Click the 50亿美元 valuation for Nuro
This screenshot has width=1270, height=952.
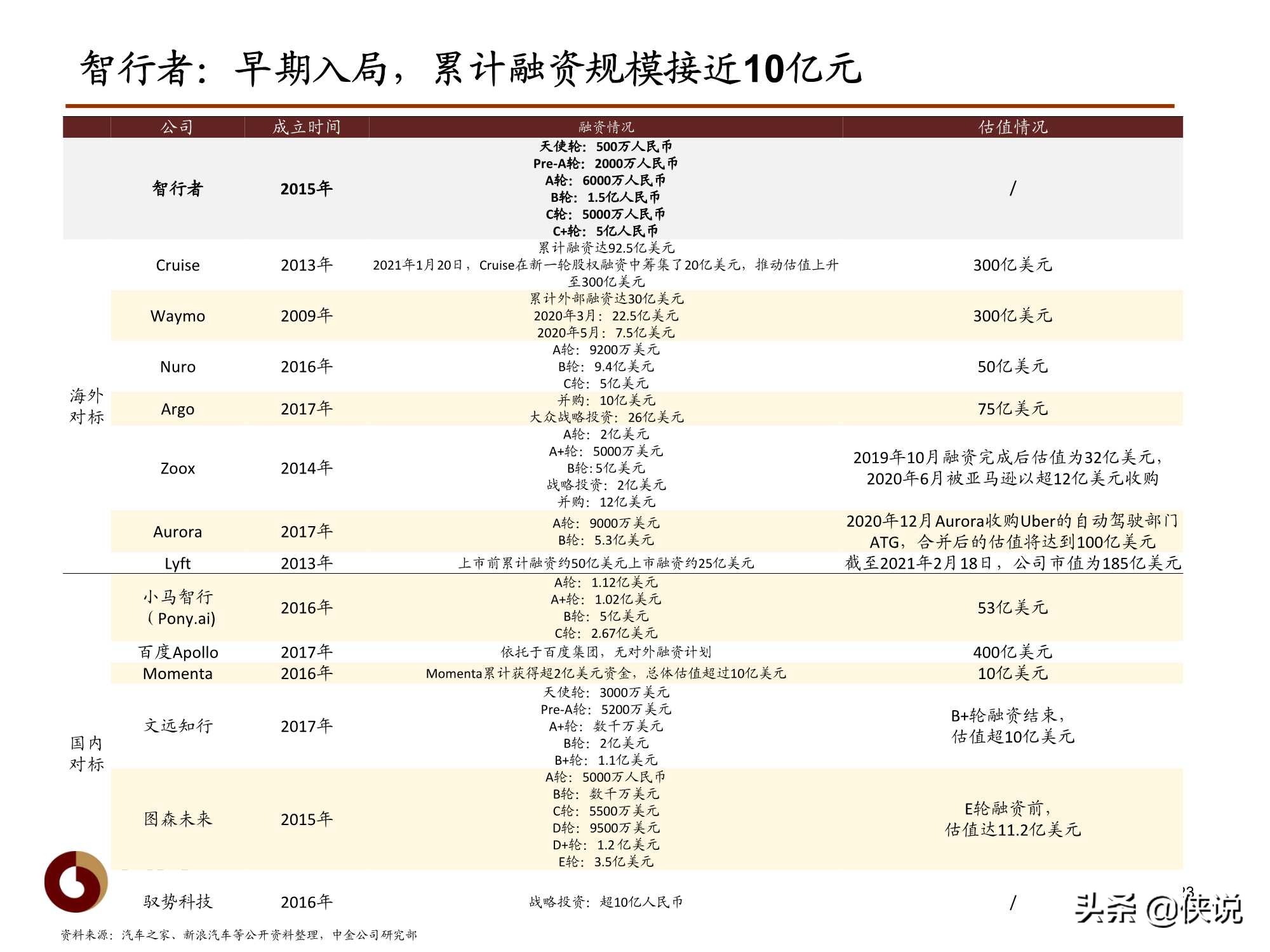1013,366
